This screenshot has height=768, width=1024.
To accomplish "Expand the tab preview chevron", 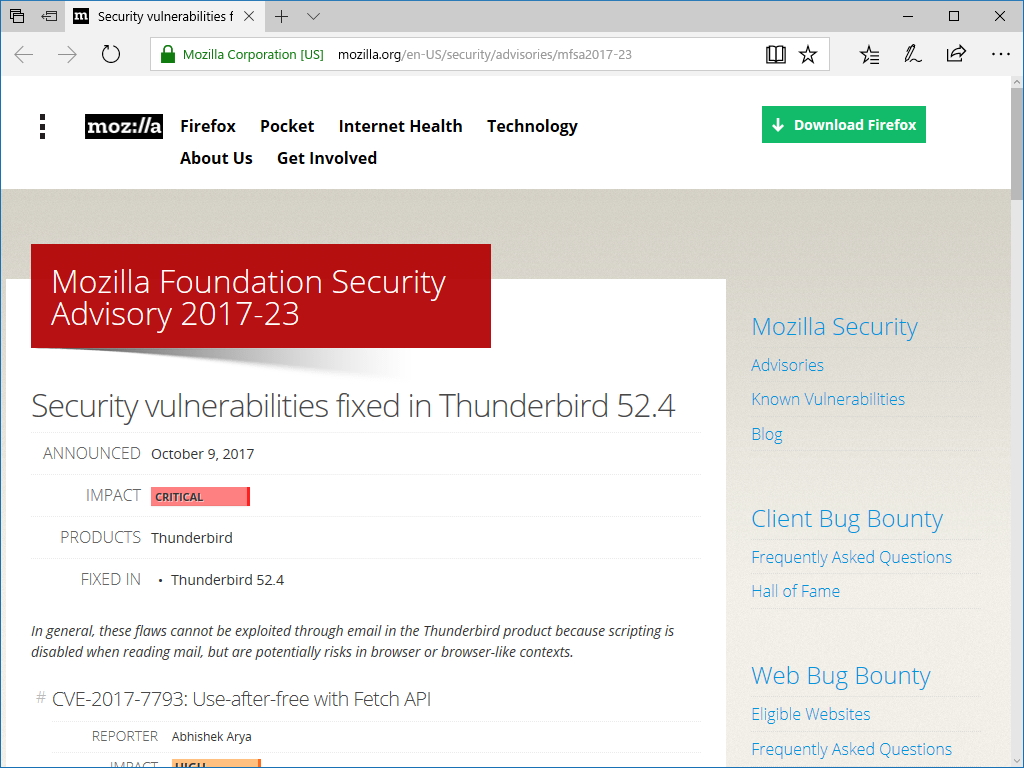I will tap(313, 17).
